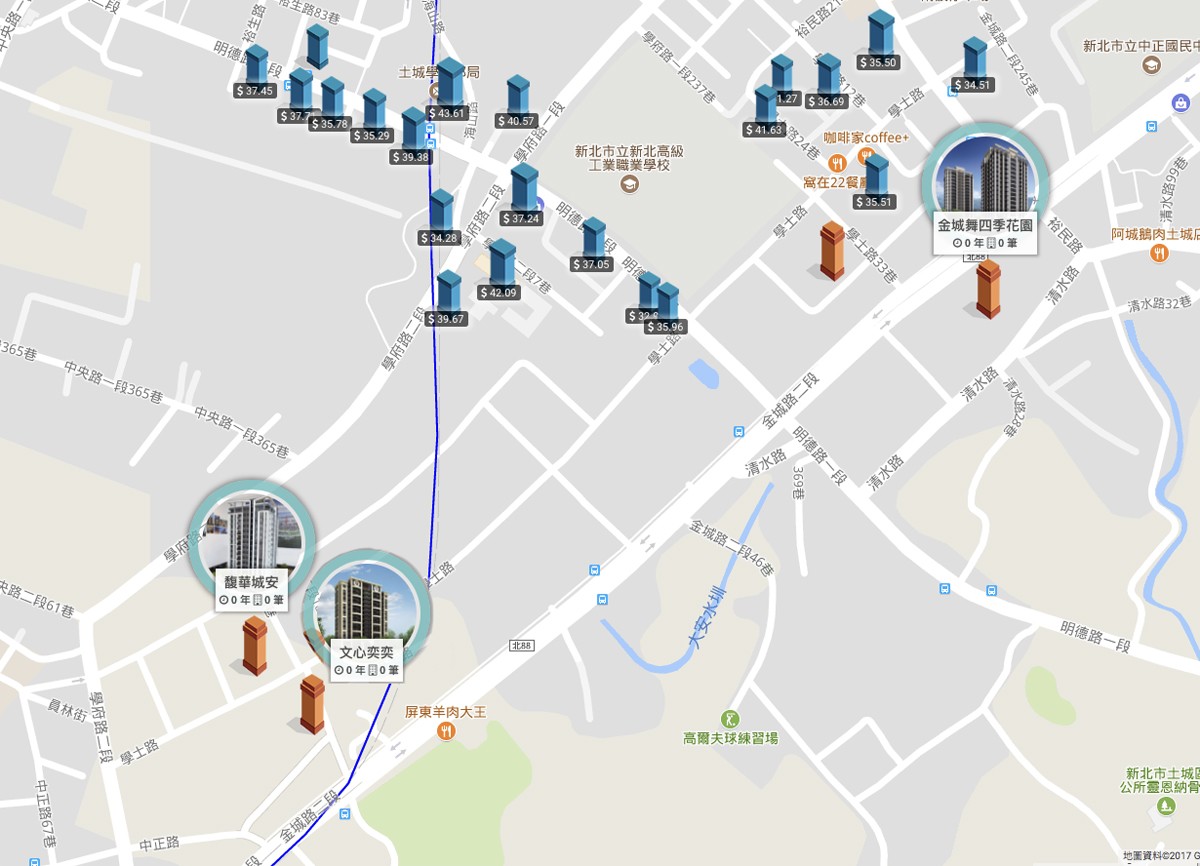
Task: Click the blue shopping bag icon
Action: (x=1180, y=102)
